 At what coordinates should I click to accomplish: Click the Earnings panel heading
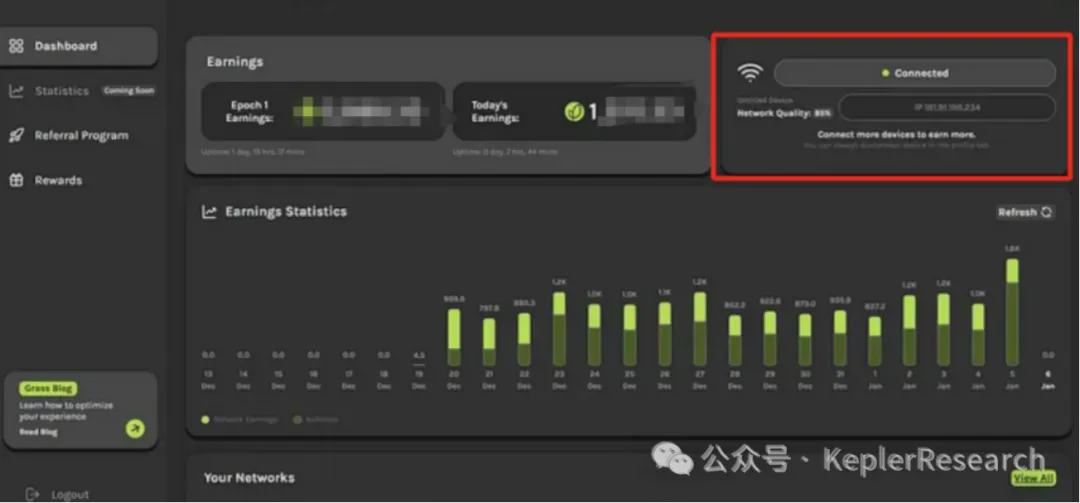point(235,62)
